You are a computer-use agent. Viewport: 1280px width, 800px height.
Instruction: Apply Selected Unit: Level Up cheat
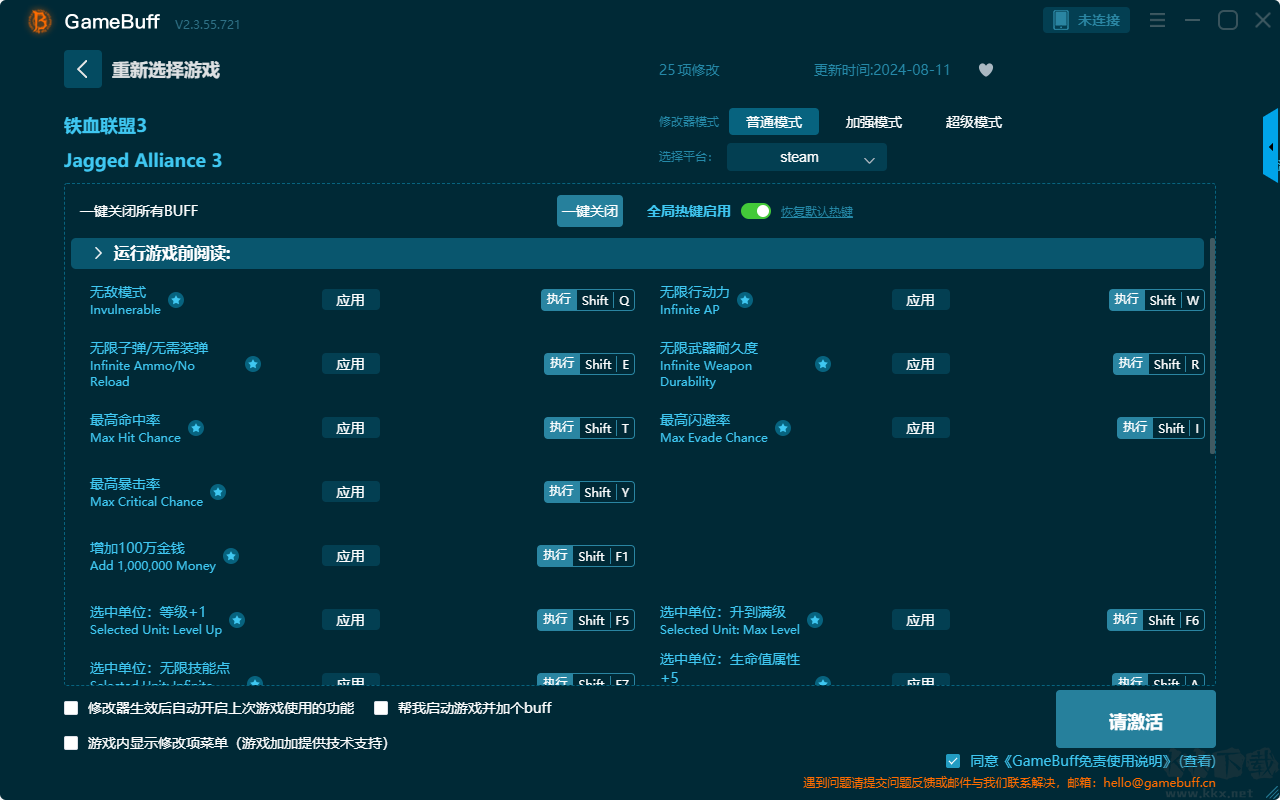[351, 620]
